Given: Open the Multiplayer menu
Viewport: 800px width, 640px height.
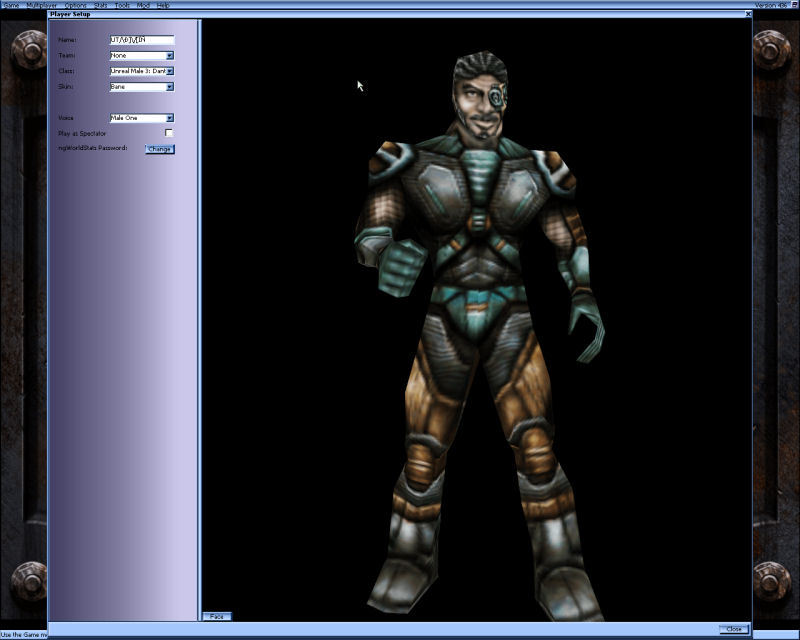Looking at the screenshot, I should pos(40,4).
